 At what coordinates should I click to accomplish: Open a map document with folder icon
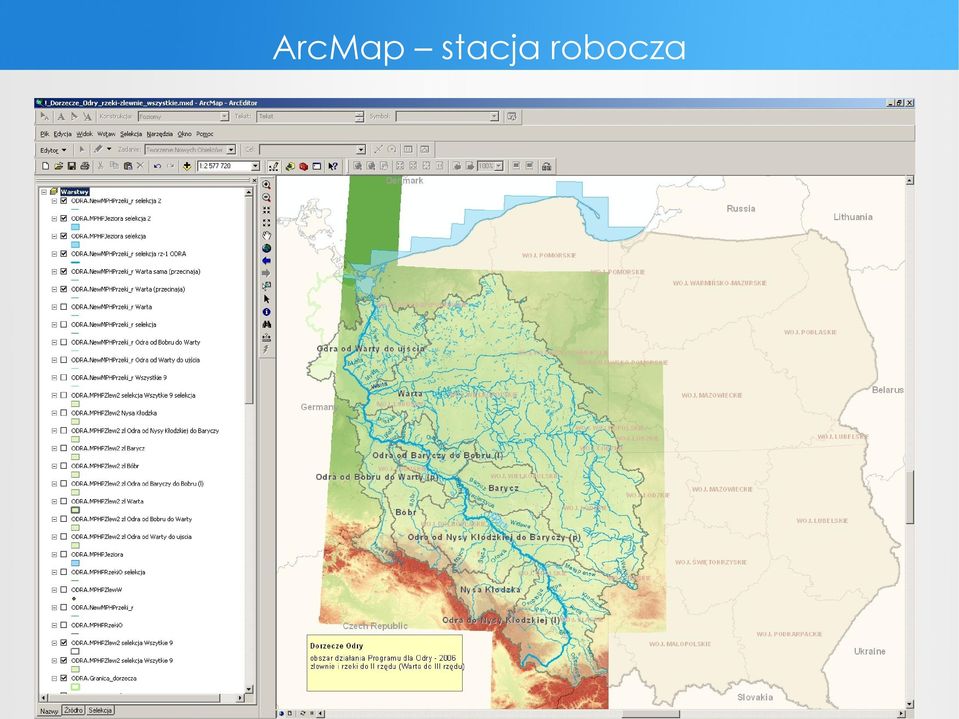pyautogui.click(x=59, y=166)
